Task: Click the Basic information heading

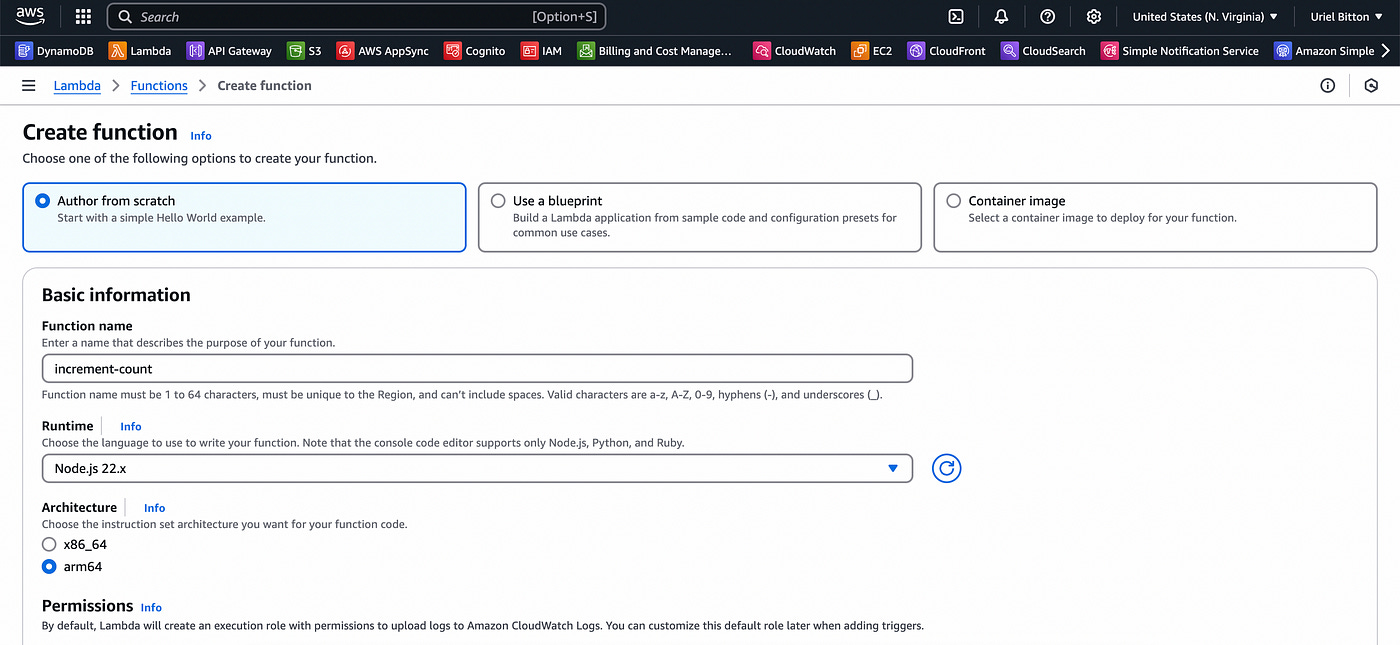Action: 116,295
